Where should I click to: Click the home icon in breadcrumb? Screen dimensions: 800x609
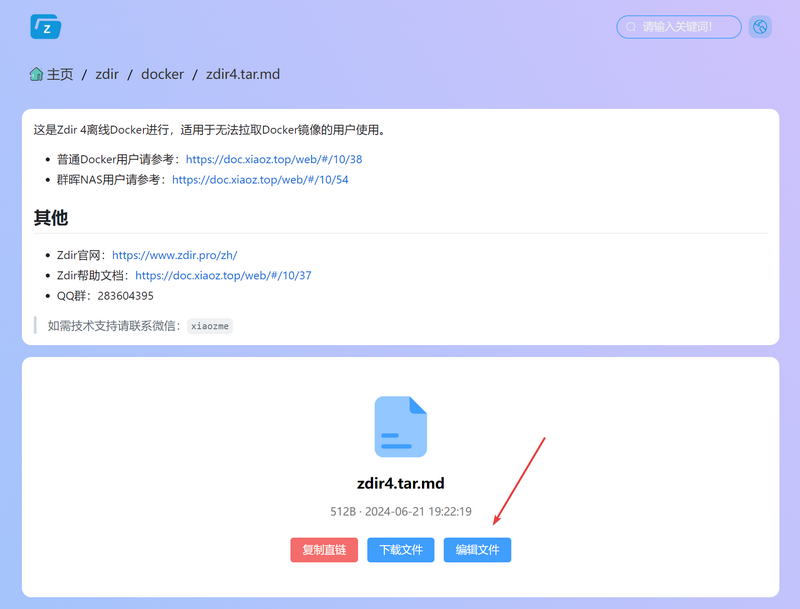[x=36, y=74]
